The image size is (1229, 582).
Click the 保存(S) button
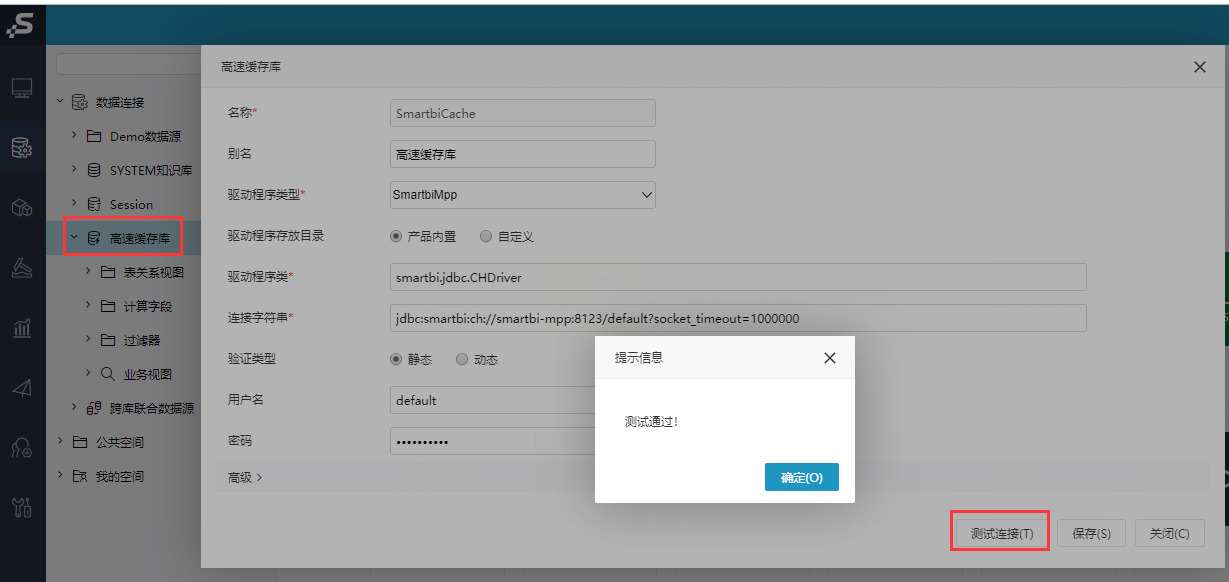1091,533
